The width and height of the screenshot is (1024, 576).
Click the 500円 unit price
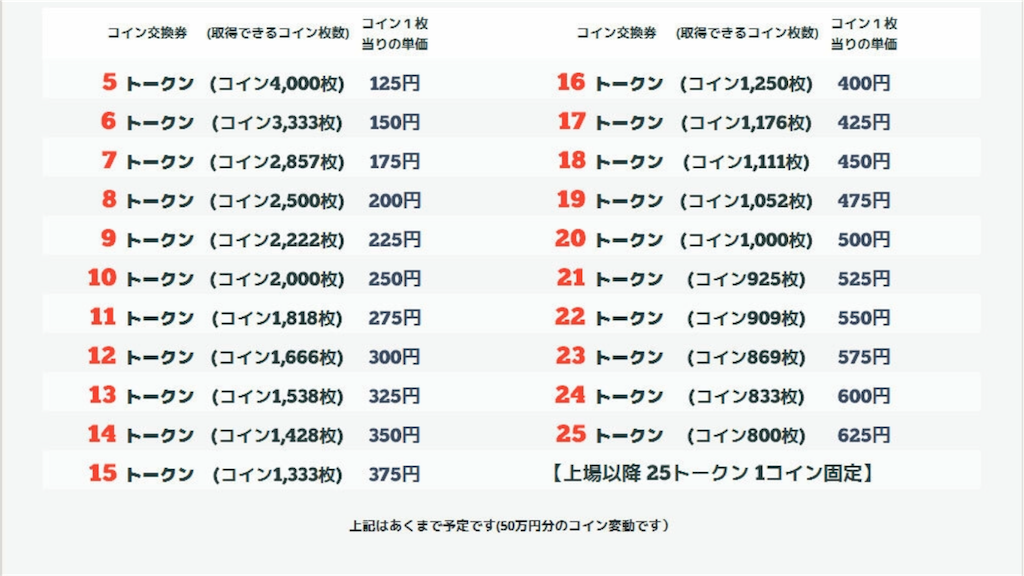(864, 240)
